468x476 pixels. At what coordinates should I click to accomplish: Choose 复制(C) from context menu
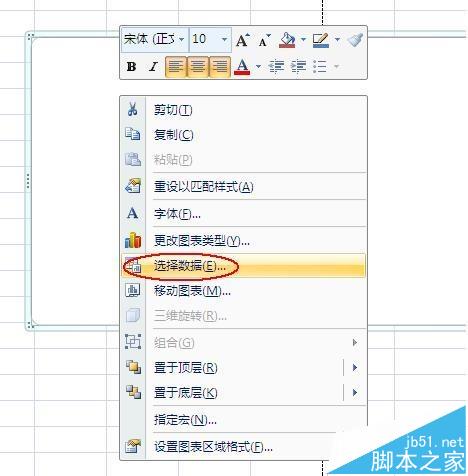243,135
